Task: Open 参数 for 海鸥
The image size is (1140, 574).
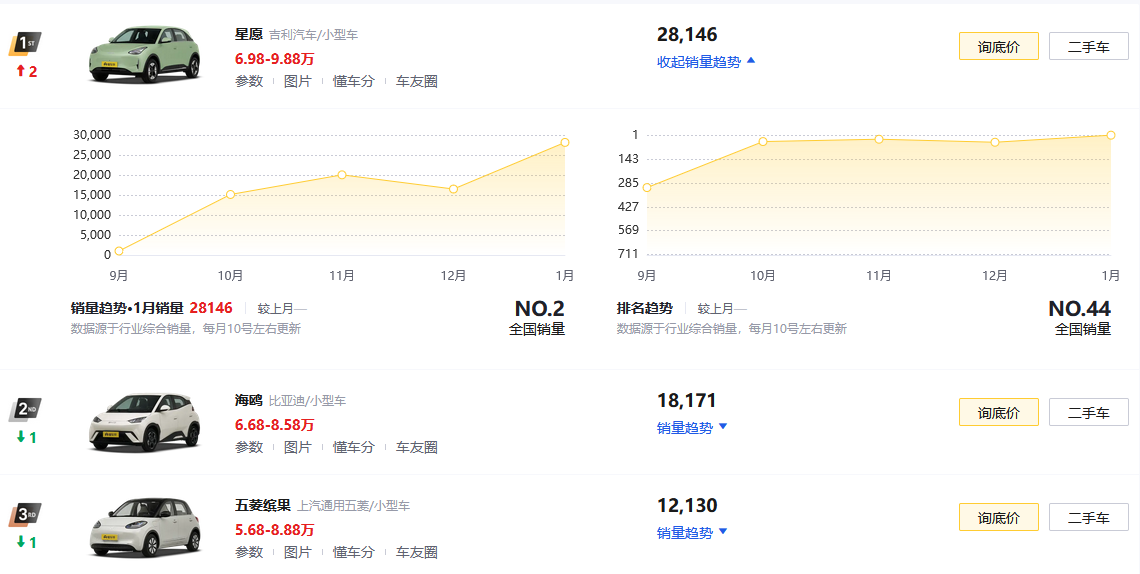Action: tap(249, 448)
